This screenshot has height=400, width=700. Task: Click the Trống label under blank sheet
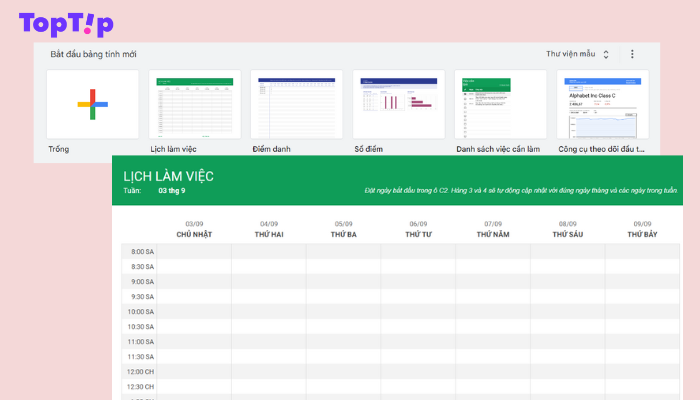[59, 149]
